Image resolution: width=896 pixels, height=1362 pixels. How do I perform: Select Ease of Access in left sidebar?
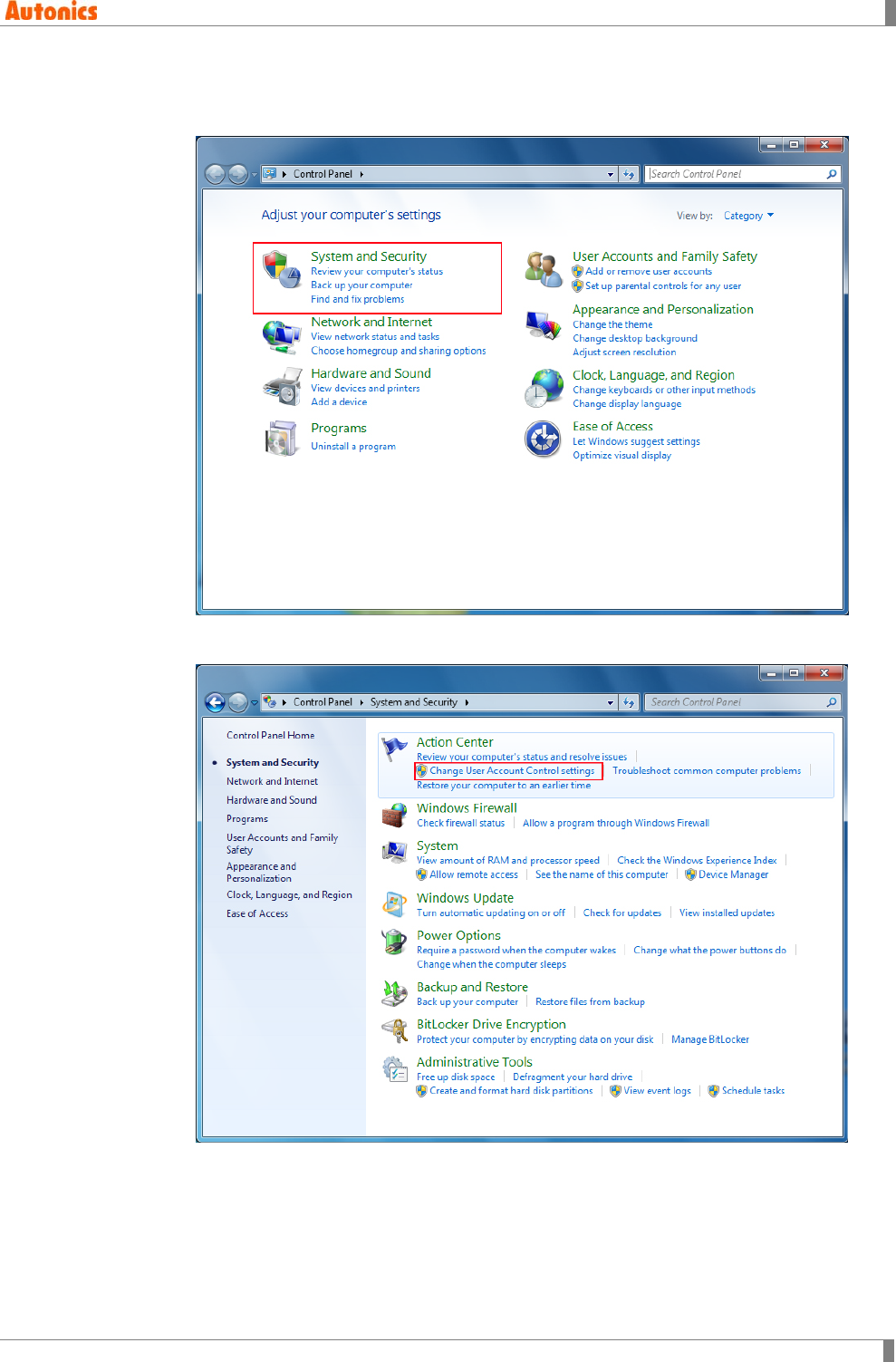257,914
